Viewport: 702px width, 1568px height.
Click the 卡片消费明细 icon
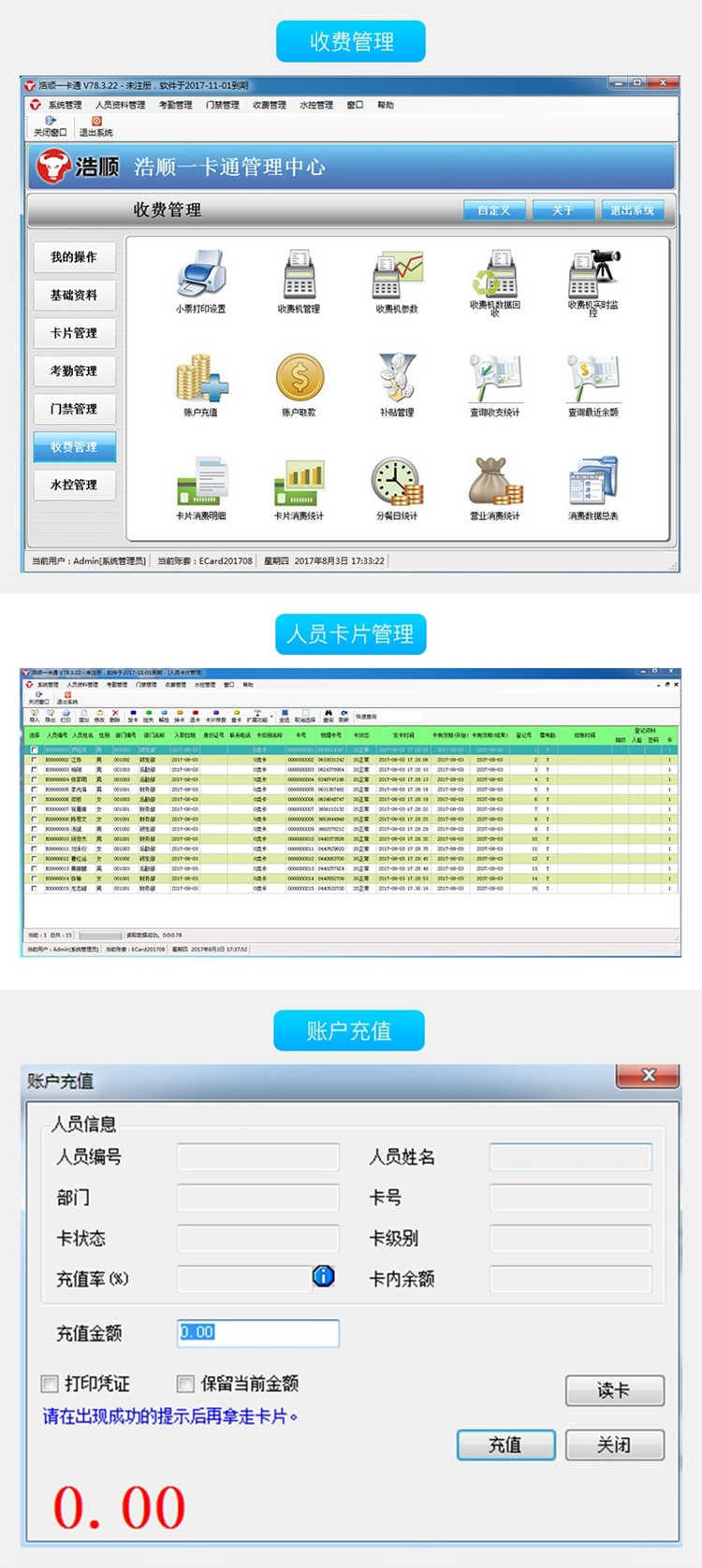200,482
